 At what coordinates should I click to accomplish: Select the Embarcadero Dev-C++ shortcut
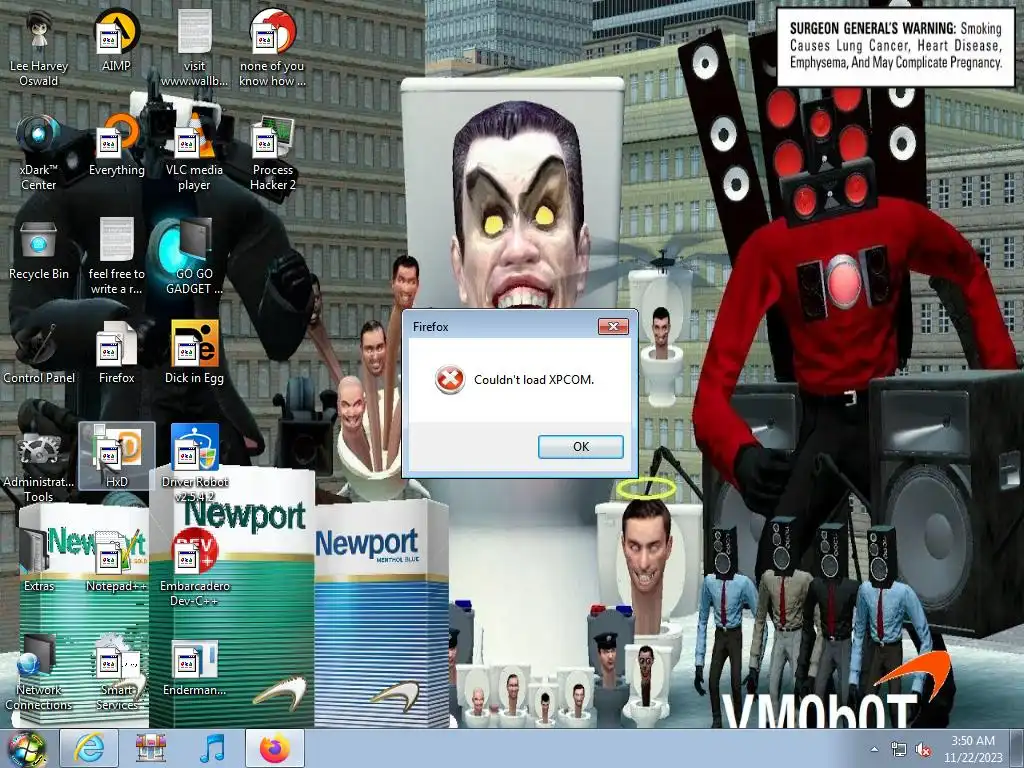[x=195, y=567]
